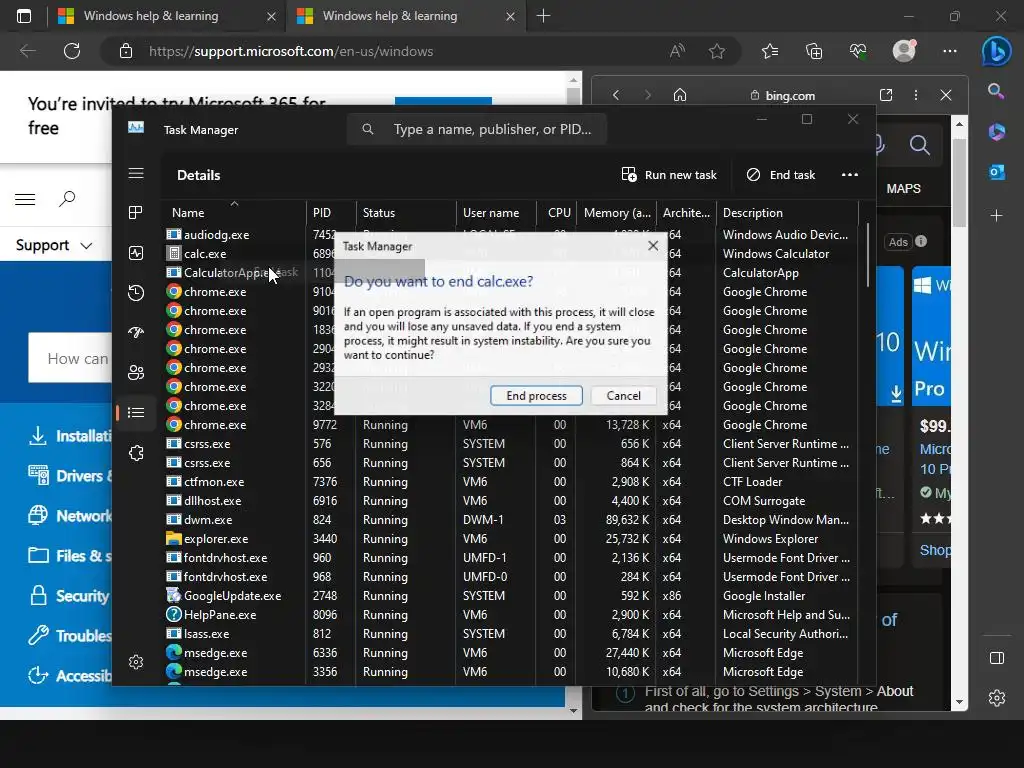The height and width of the screenshot is (768, 1024).
Task: Expand the Support dropdown on Microsoft page
Action: [54, 245]
